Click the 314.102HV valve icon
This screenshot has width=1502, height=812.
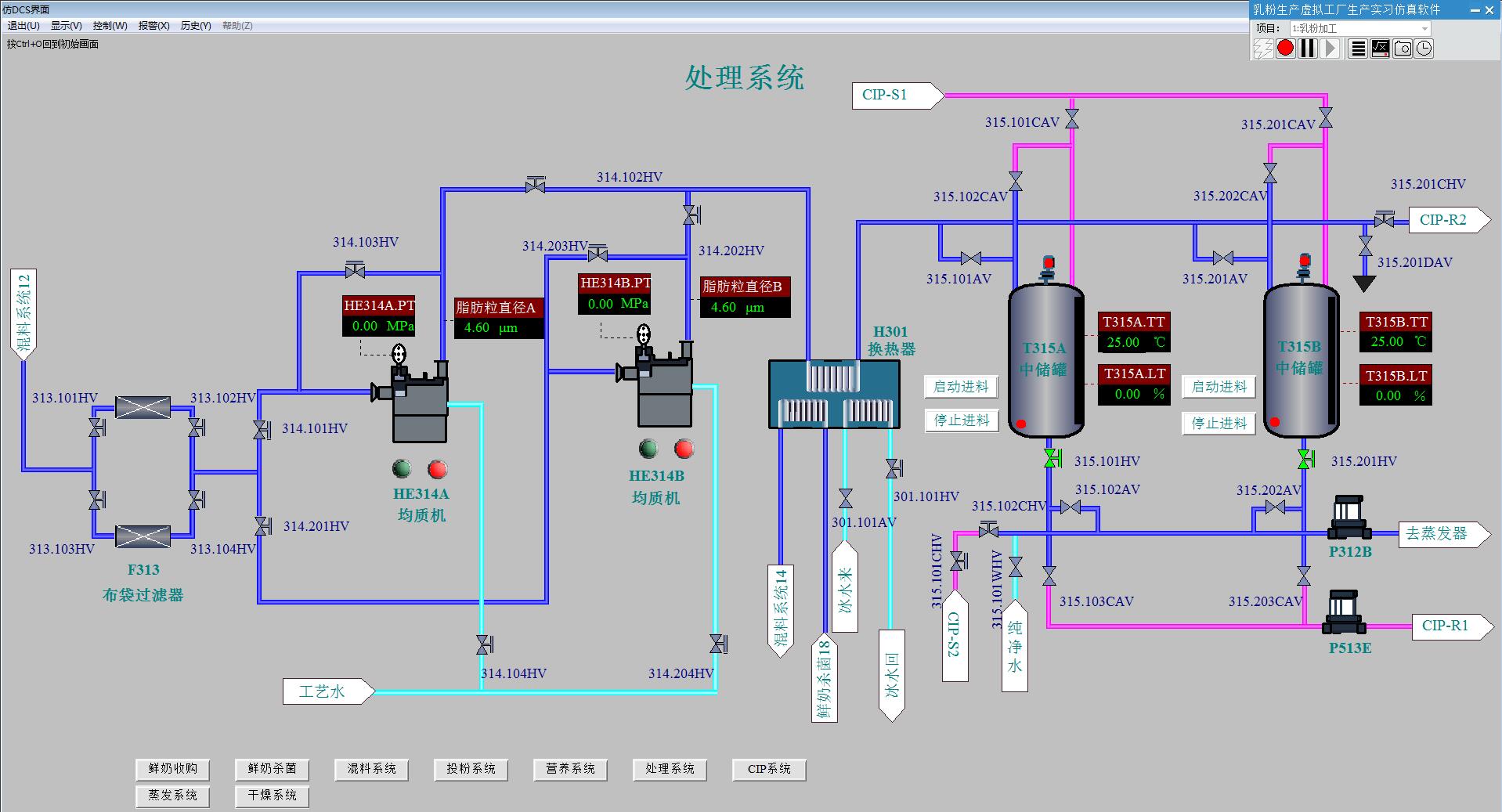(536, 186)
